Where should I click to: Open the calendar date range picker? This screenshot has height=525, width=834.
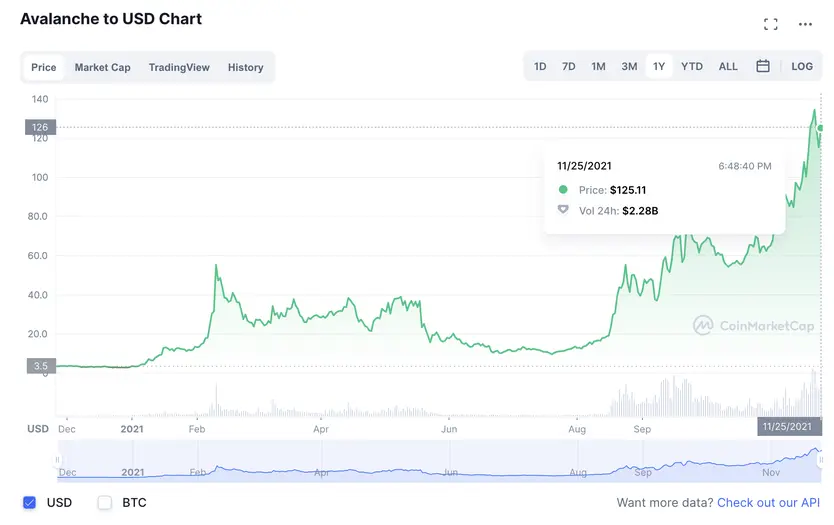click(763, 67)
